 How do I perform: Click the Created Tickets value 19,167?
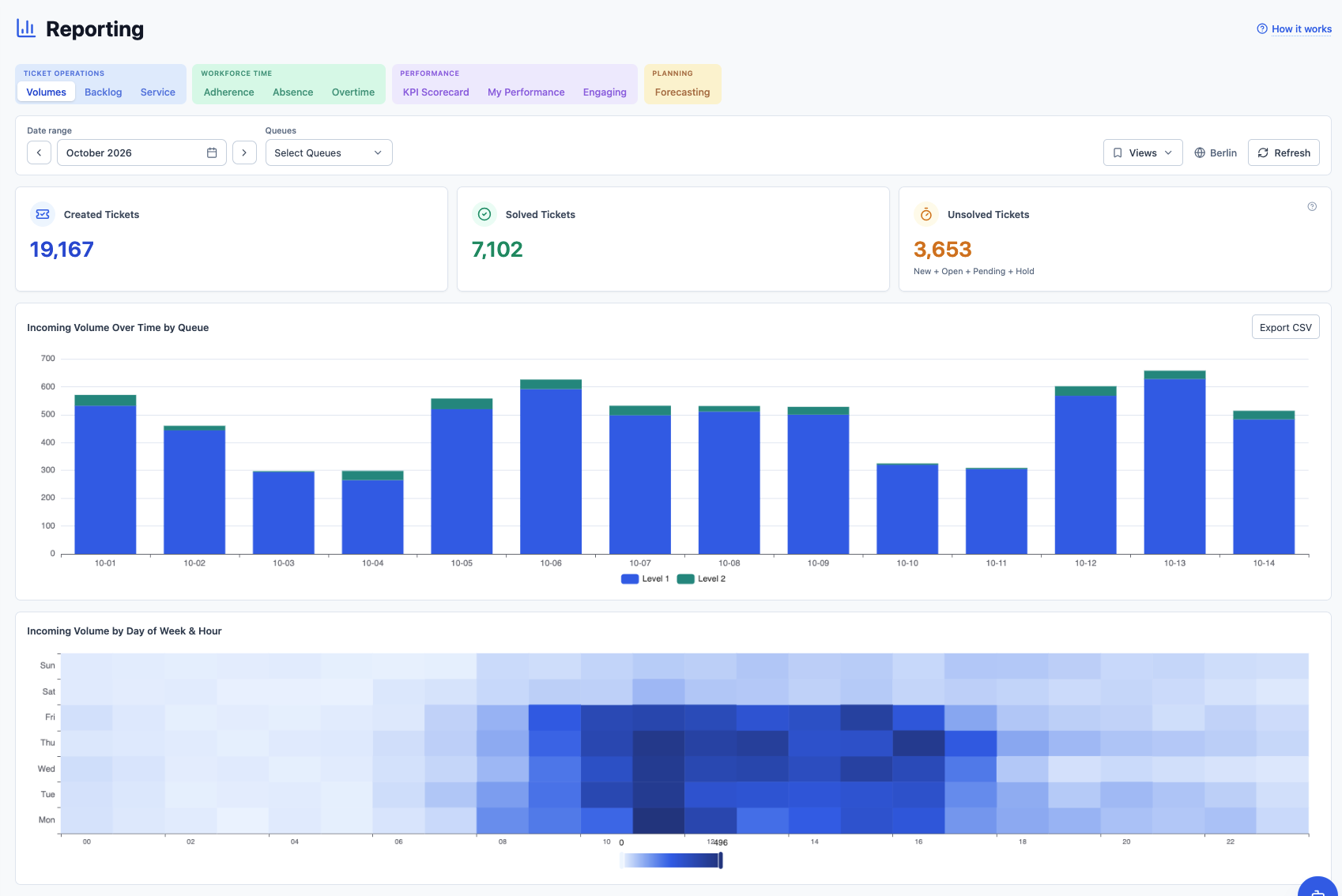pyautogui.click(x=62, y=249)
